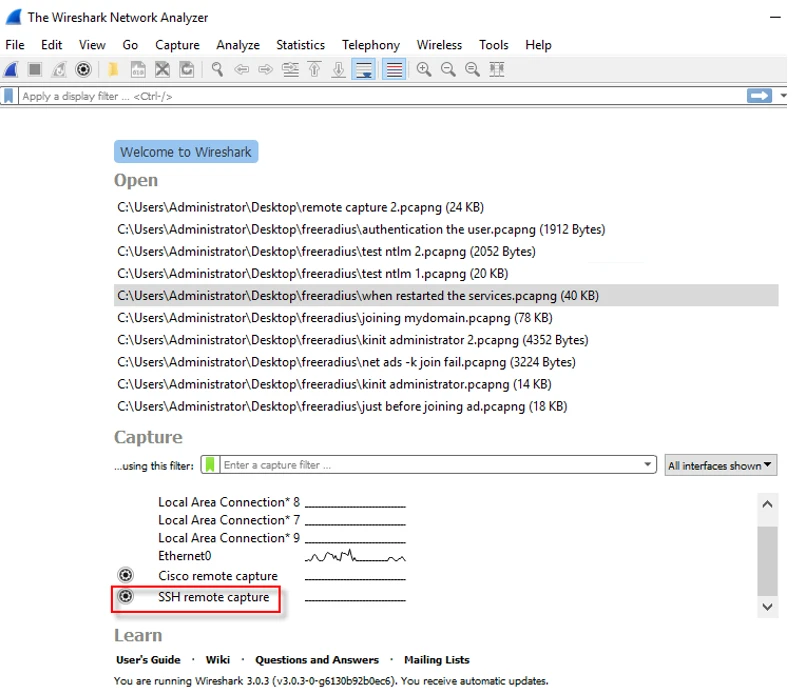Screen dimensions: 793x700
Task: Click the Zoom out toolbar icon
Action: (x=448, y=69)
